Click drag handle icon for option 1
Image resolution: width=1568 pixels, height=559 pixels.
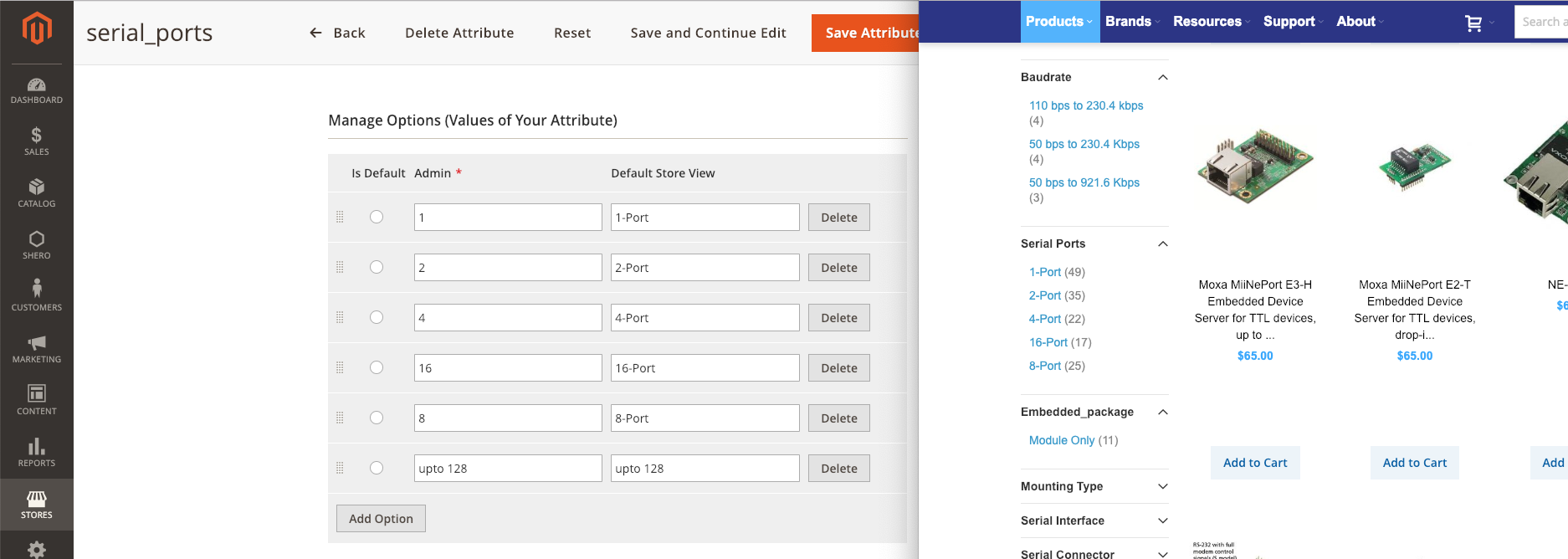[x=340, y=217]
